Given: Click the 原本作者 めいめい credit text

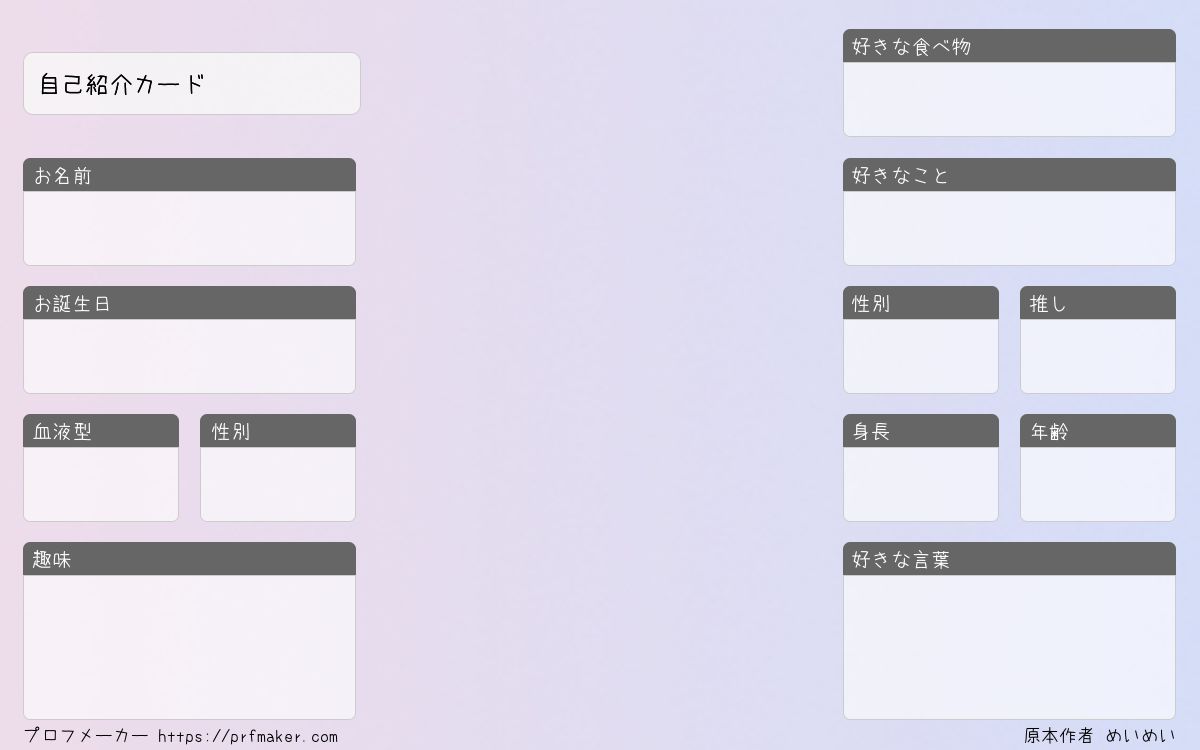Looking at the screenshot, I should pos(1100,736).
